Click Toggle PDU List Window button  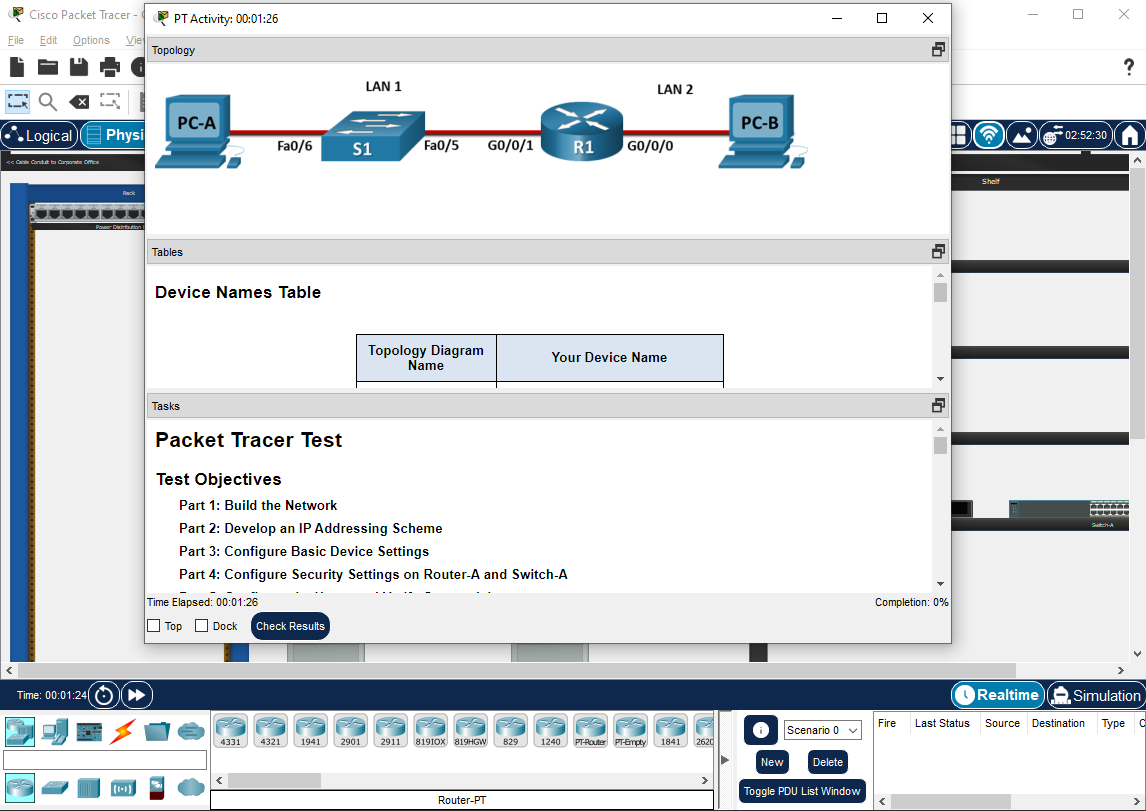802,791
